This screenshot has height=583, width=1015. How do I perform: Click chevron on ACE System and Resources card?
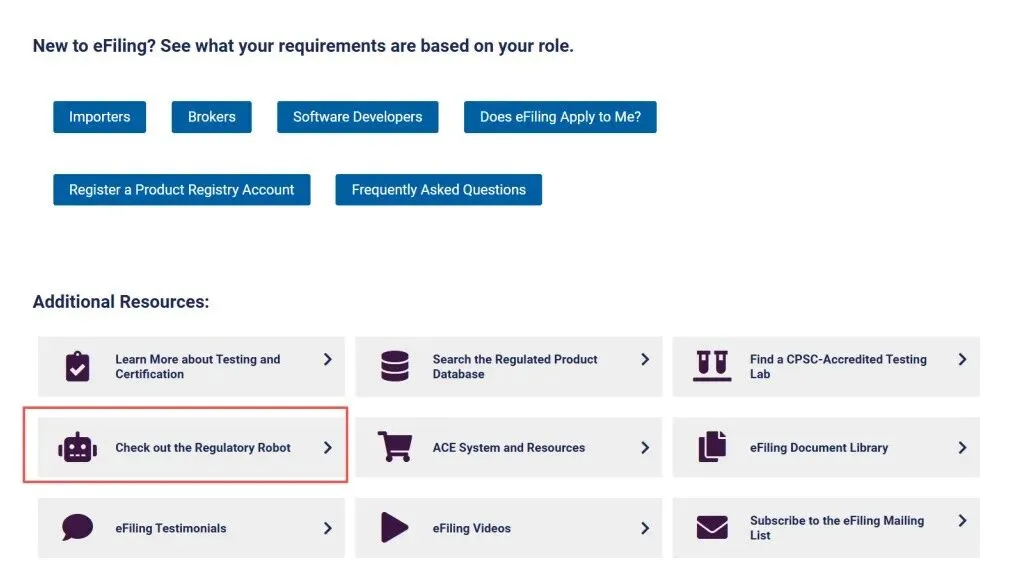click(x=645, y=448)
